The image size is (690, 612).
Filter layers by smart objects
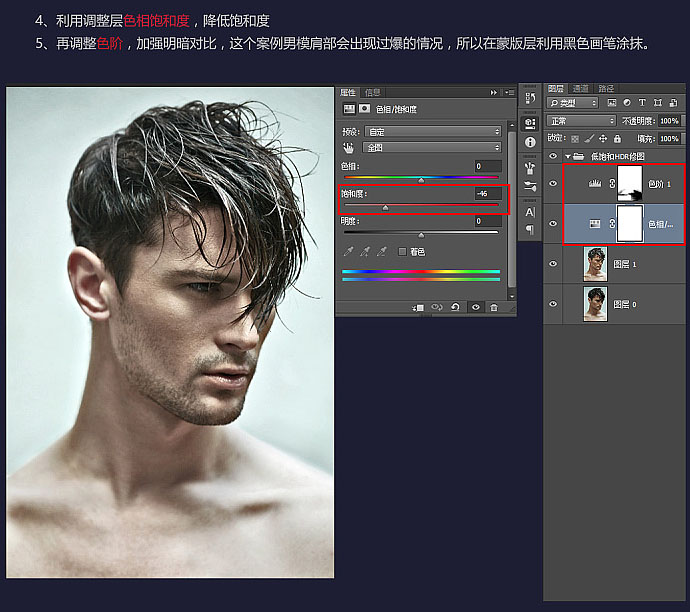(673, 103)
